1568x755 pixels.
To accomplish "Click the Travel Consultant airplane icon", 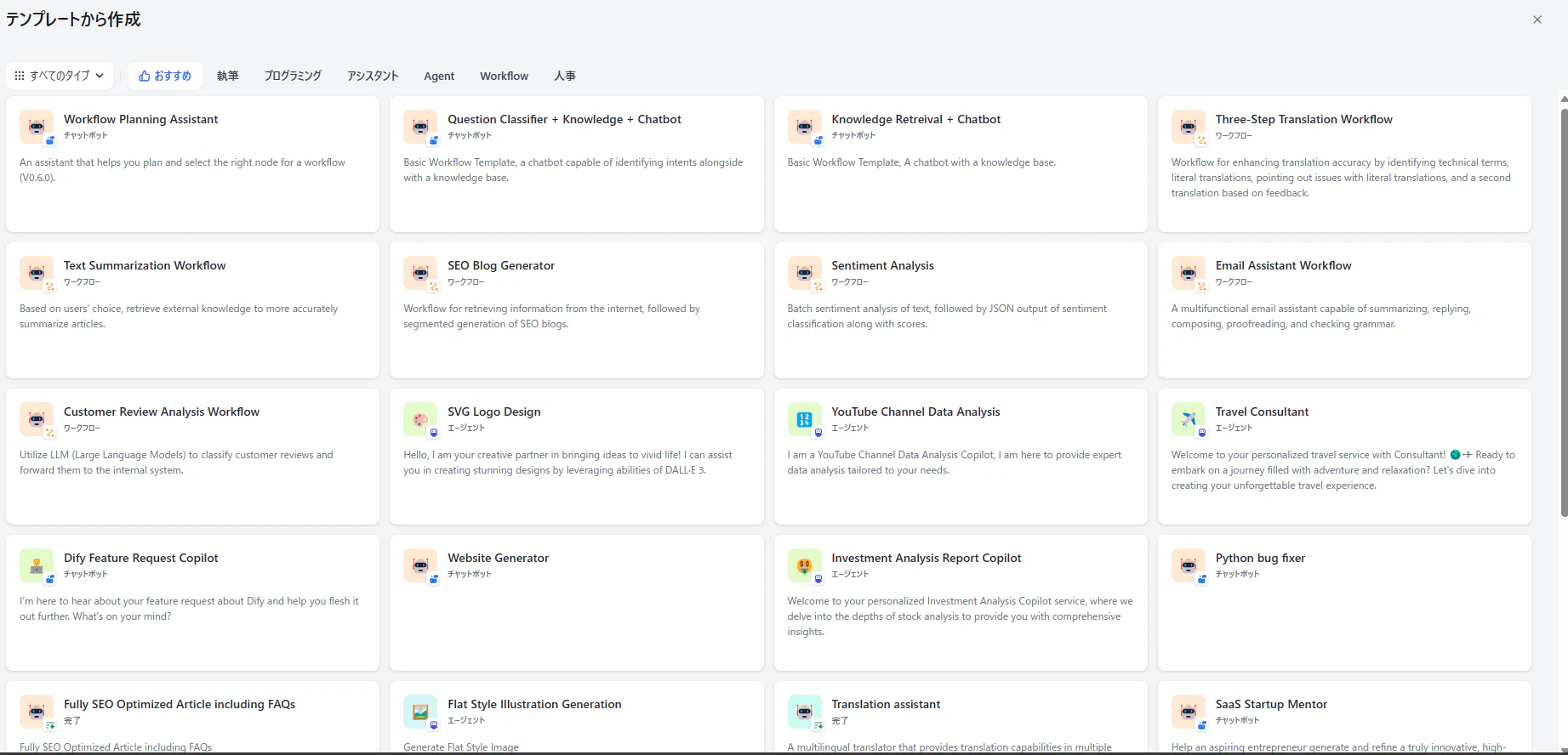I will tap(1189, 420).
